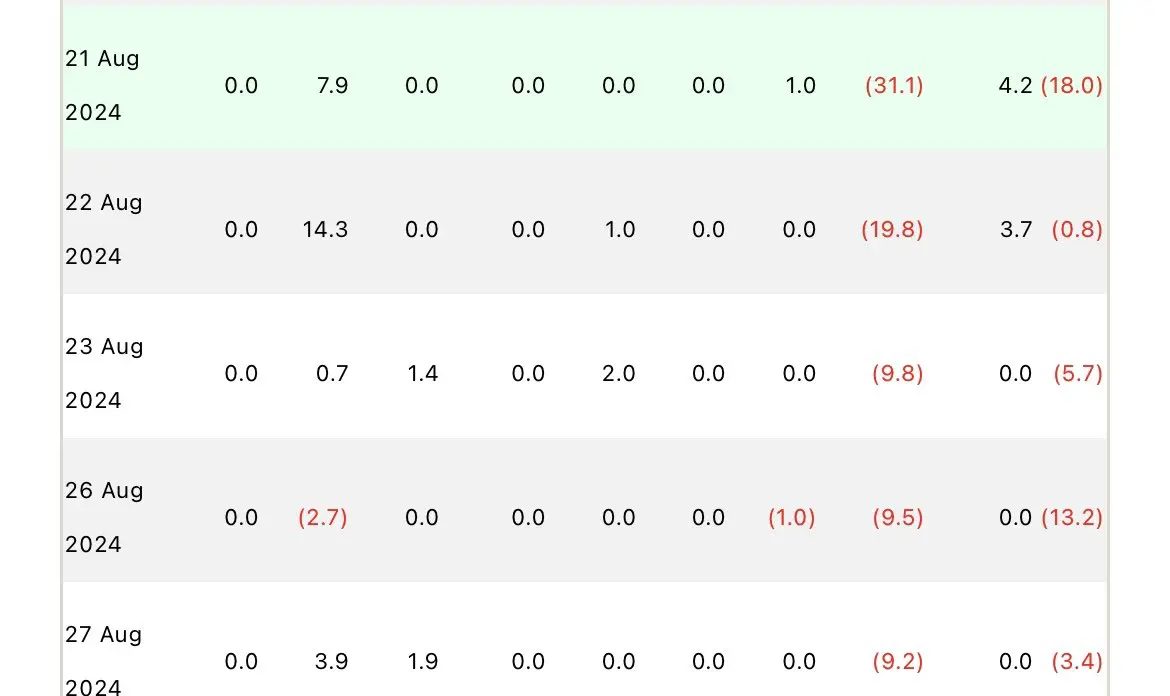This screenshot has width=1170, height=696.
Task: Select the 26 Aug 2024 date cell
Action: click(104, 517)
